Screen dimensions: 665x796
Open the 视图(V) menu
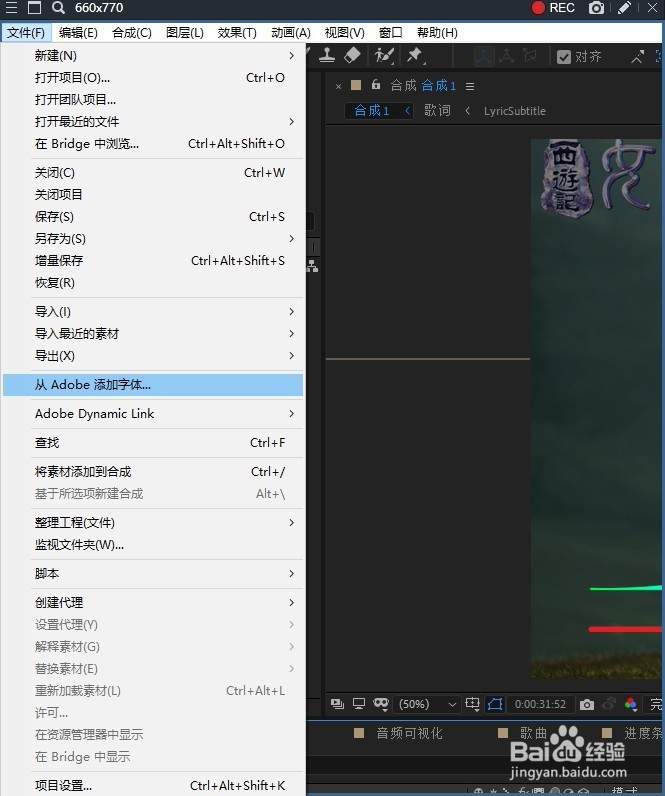[345, 33]
